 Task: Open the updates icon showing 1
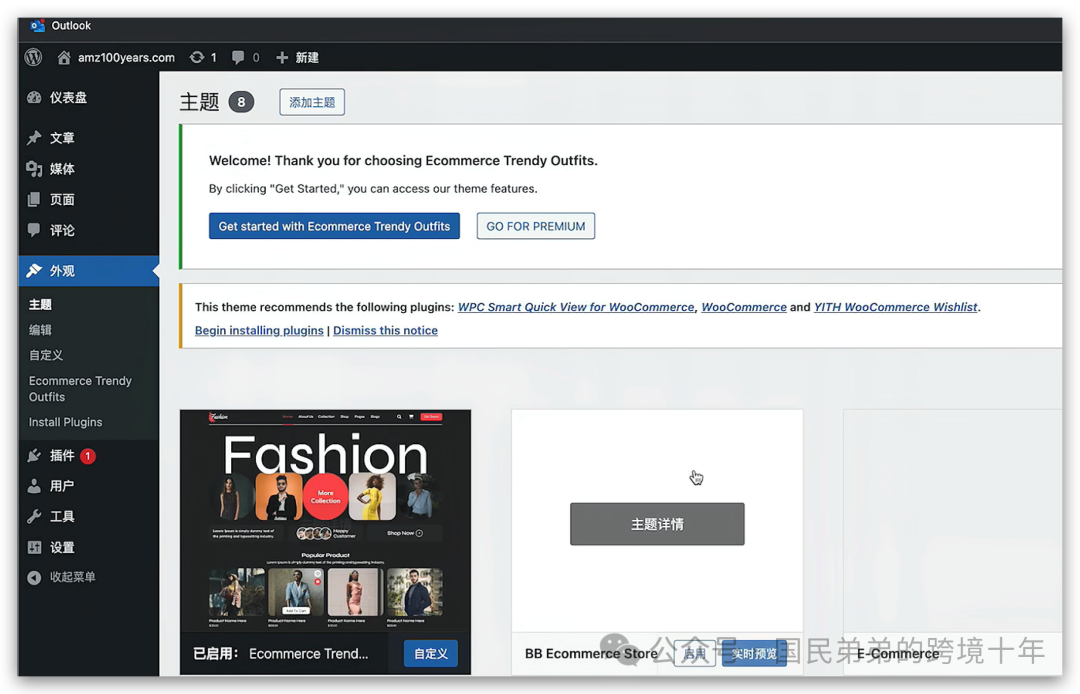(x=197, y=57)
